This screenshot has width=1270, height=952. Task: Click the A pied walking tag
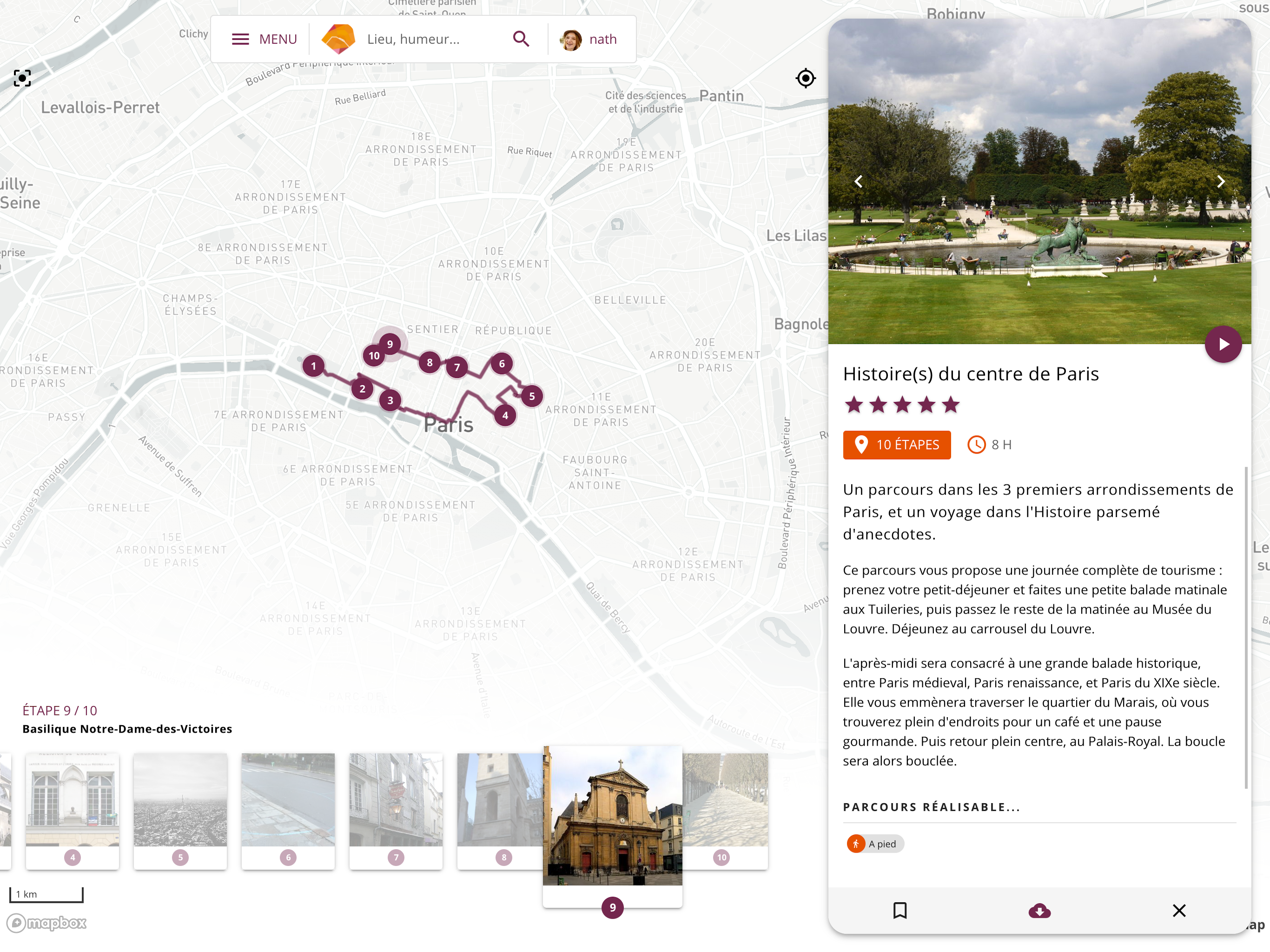click(874, 844)
